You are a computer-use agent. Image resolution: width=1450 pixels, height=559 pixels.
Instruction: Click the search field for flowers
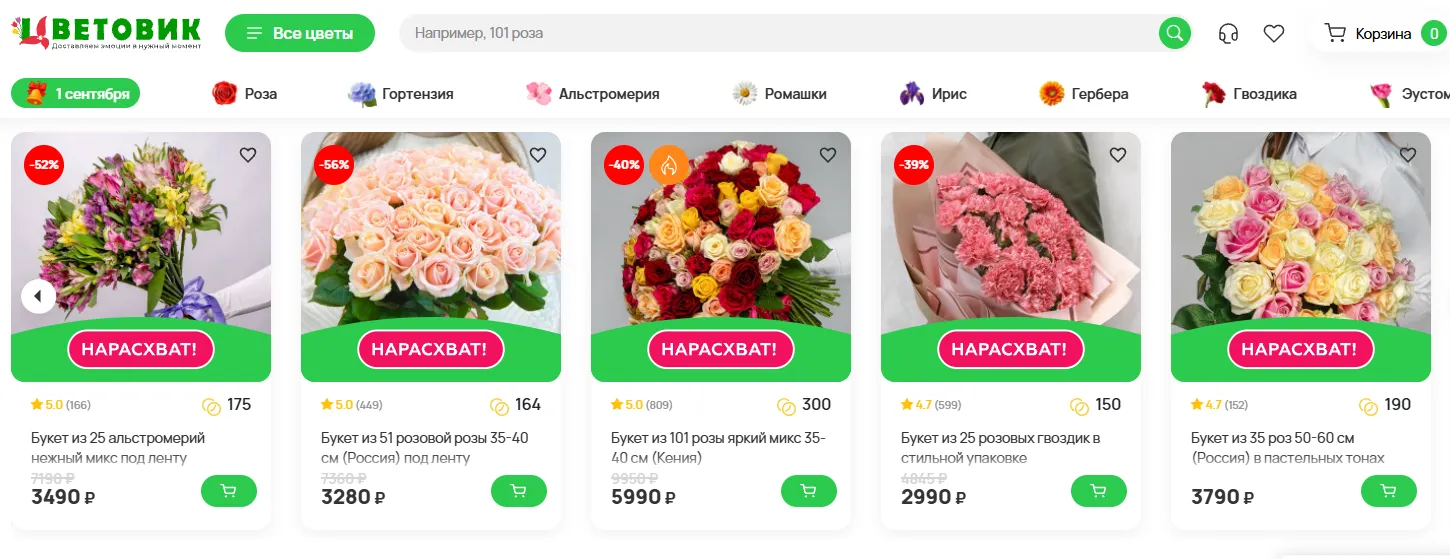780,33
